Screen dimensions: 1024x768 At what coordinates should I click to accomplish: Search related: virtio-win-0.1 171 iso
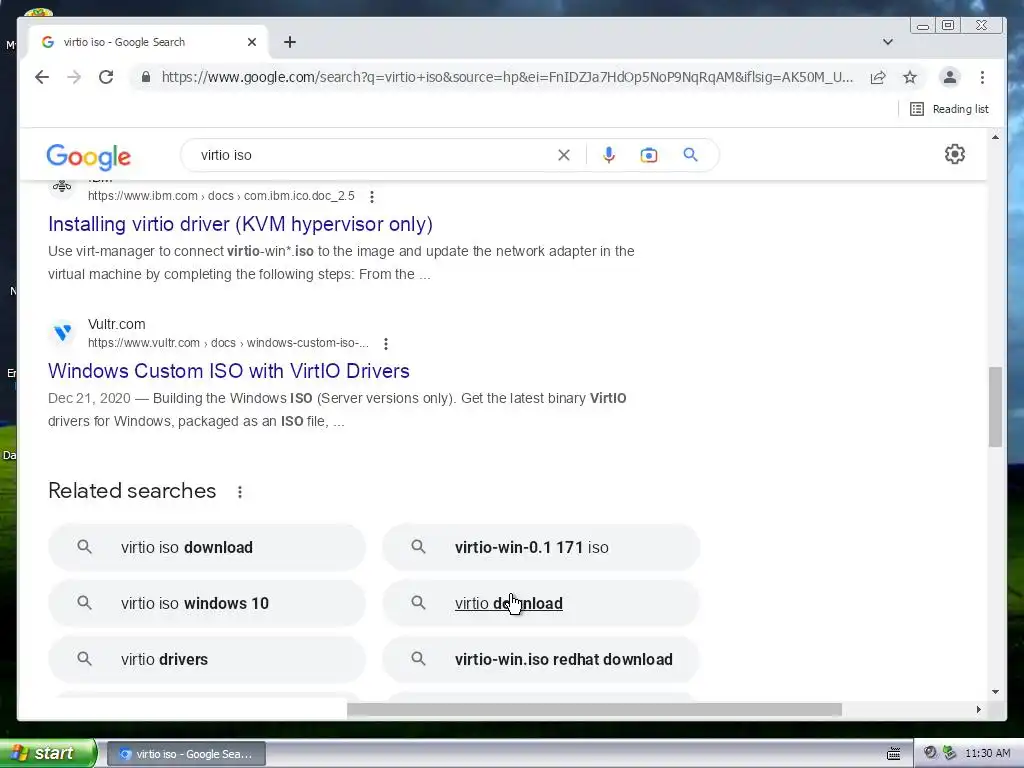coord(541,547)
